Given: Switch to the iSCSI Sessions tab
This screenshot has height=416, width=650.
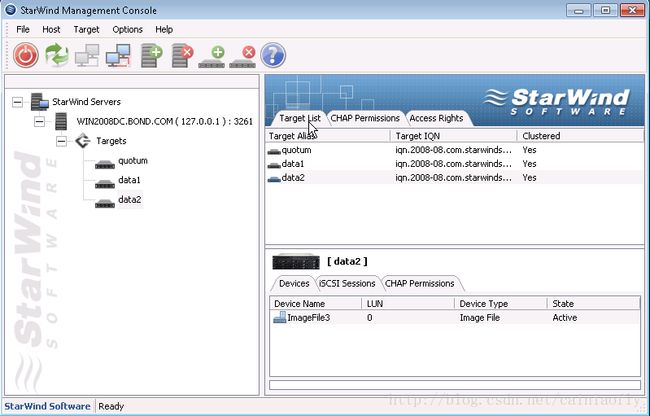Looking at the screenshot, I should [x=347, y=283].
